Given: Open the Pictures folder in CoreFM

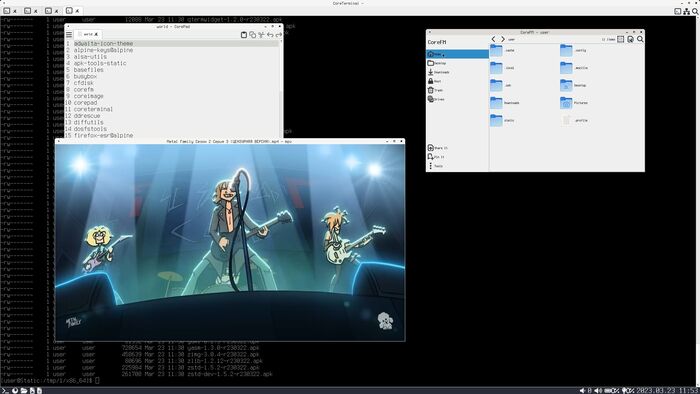Looking at the screenshot, I should [574, 103].
